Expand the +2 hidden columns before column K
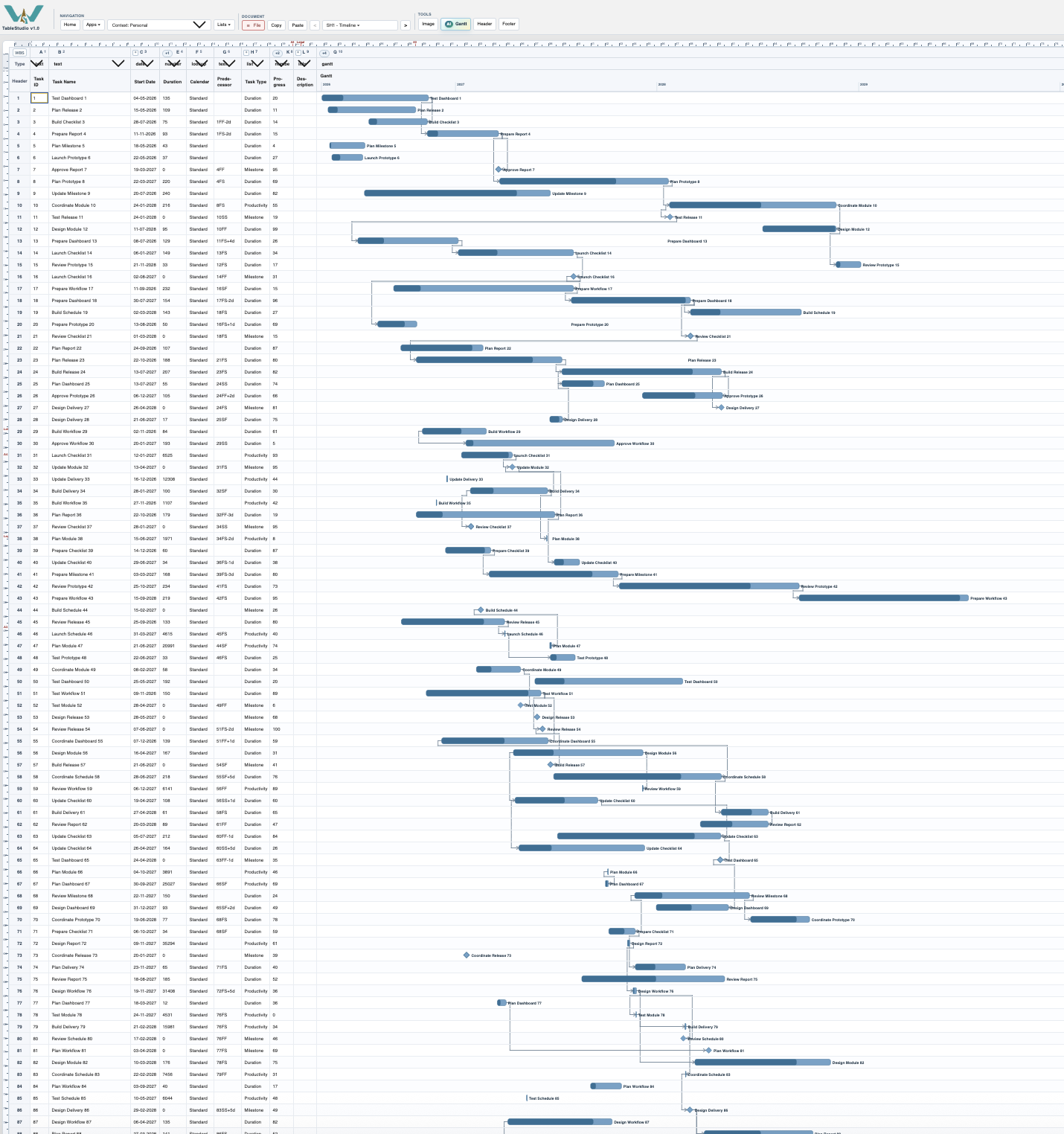Screen dimensions: 1064x1134 click(278, 53)
